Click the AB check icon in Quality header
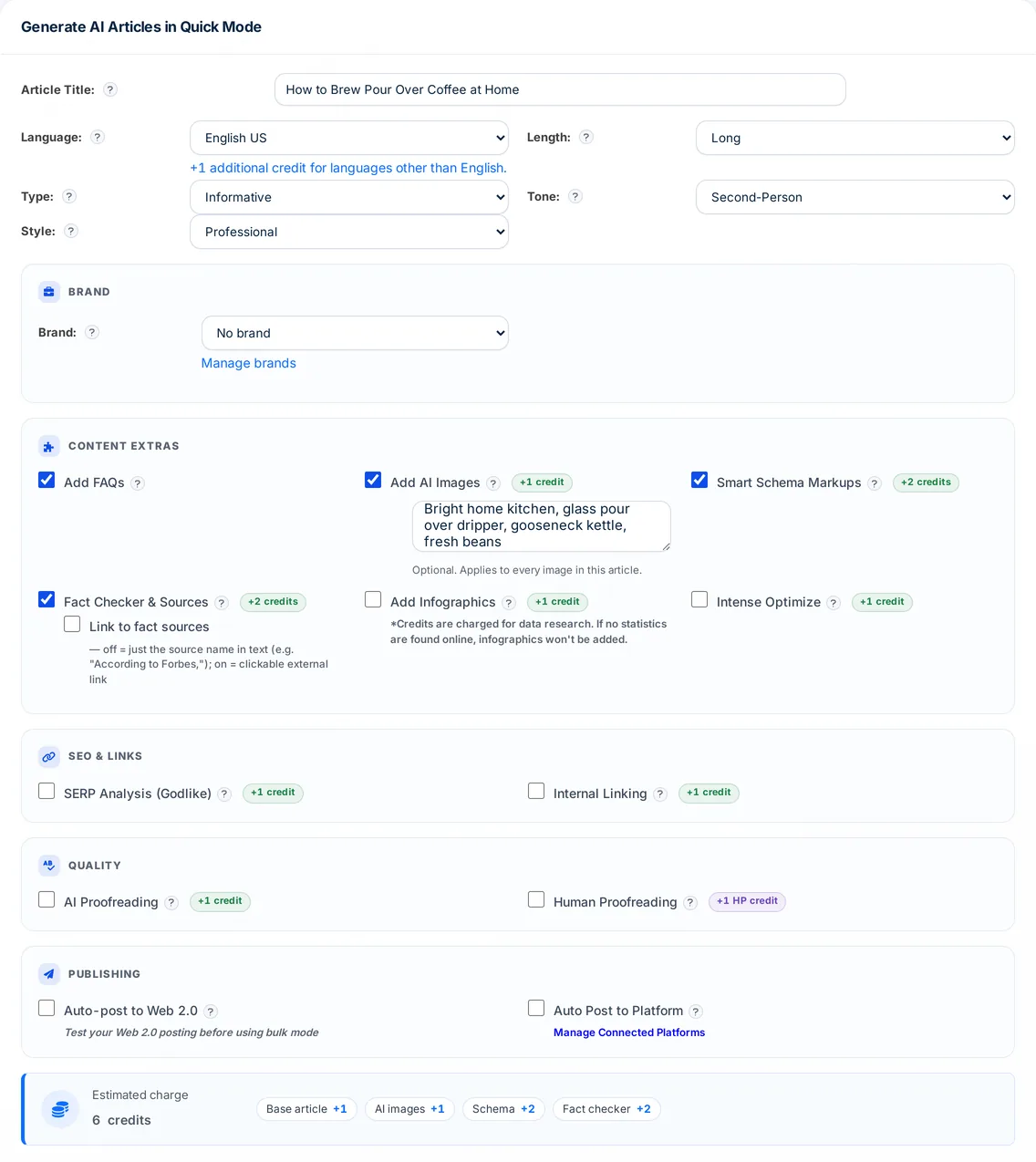Screen dimensions: 1036x1162 (49, 866)
